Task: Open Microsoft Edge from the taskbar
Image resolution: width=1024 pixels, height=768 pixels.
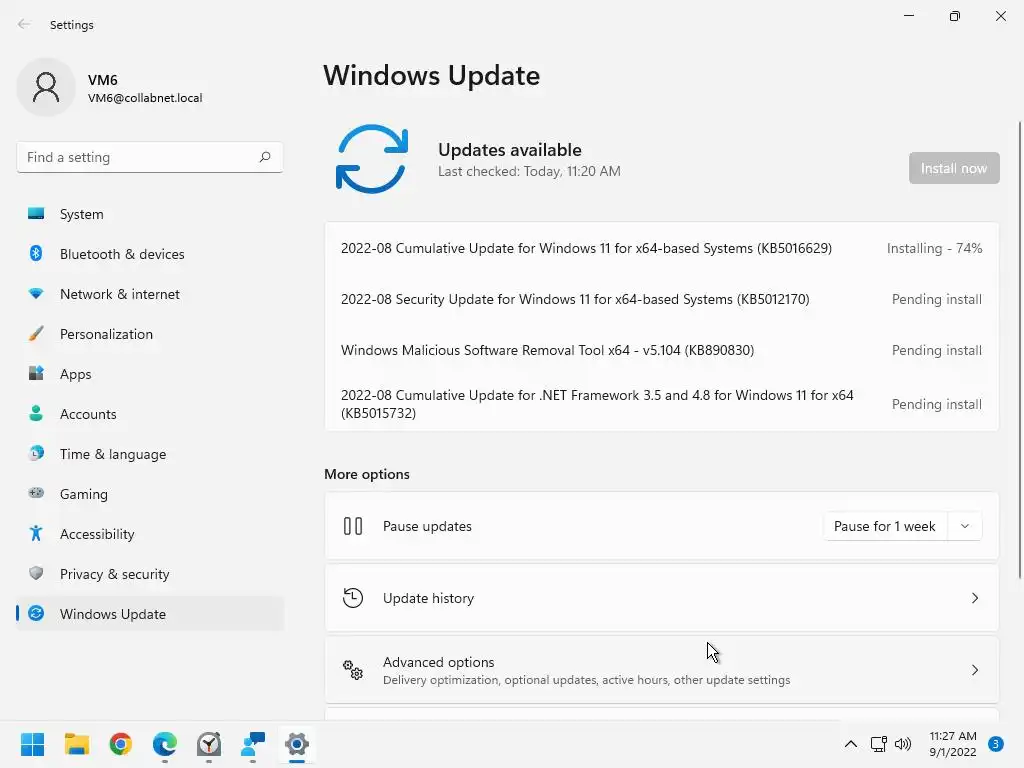Action: click(x=165, y=744)
